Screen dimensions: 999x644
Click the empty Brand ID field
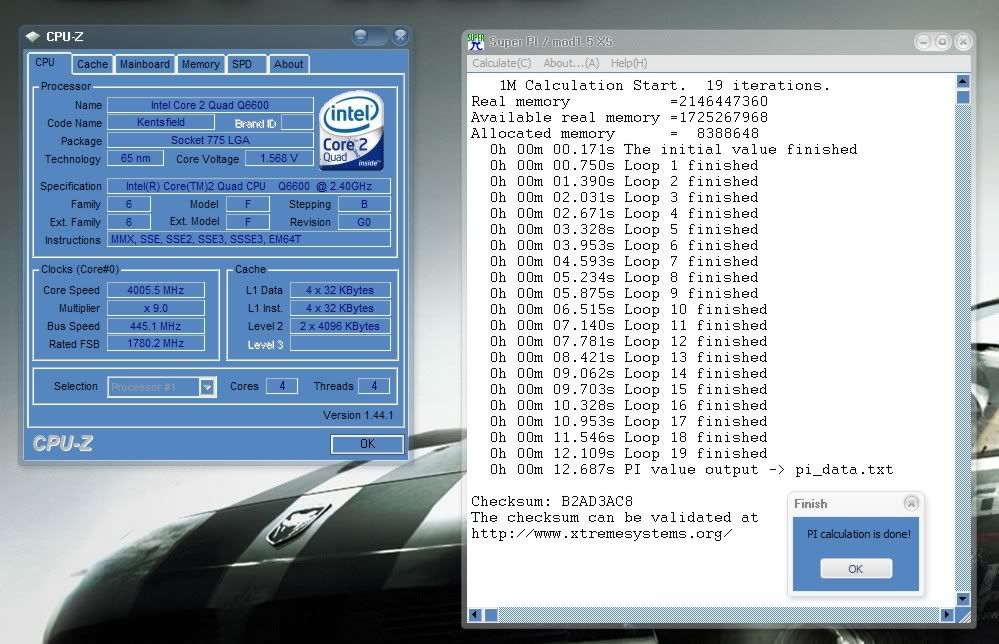pos(297,122)
